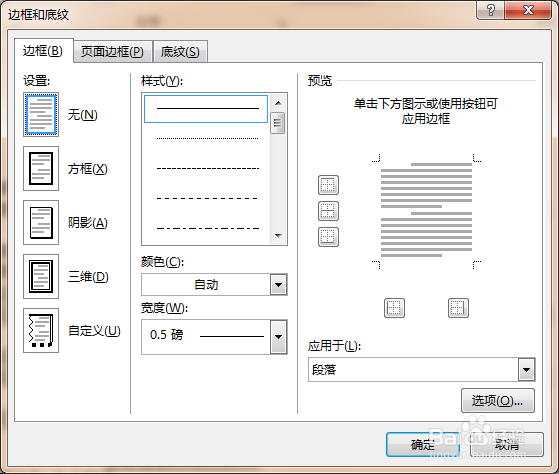Click style list scroll down arrow
The image size is (559, 474).
(278, 236)
